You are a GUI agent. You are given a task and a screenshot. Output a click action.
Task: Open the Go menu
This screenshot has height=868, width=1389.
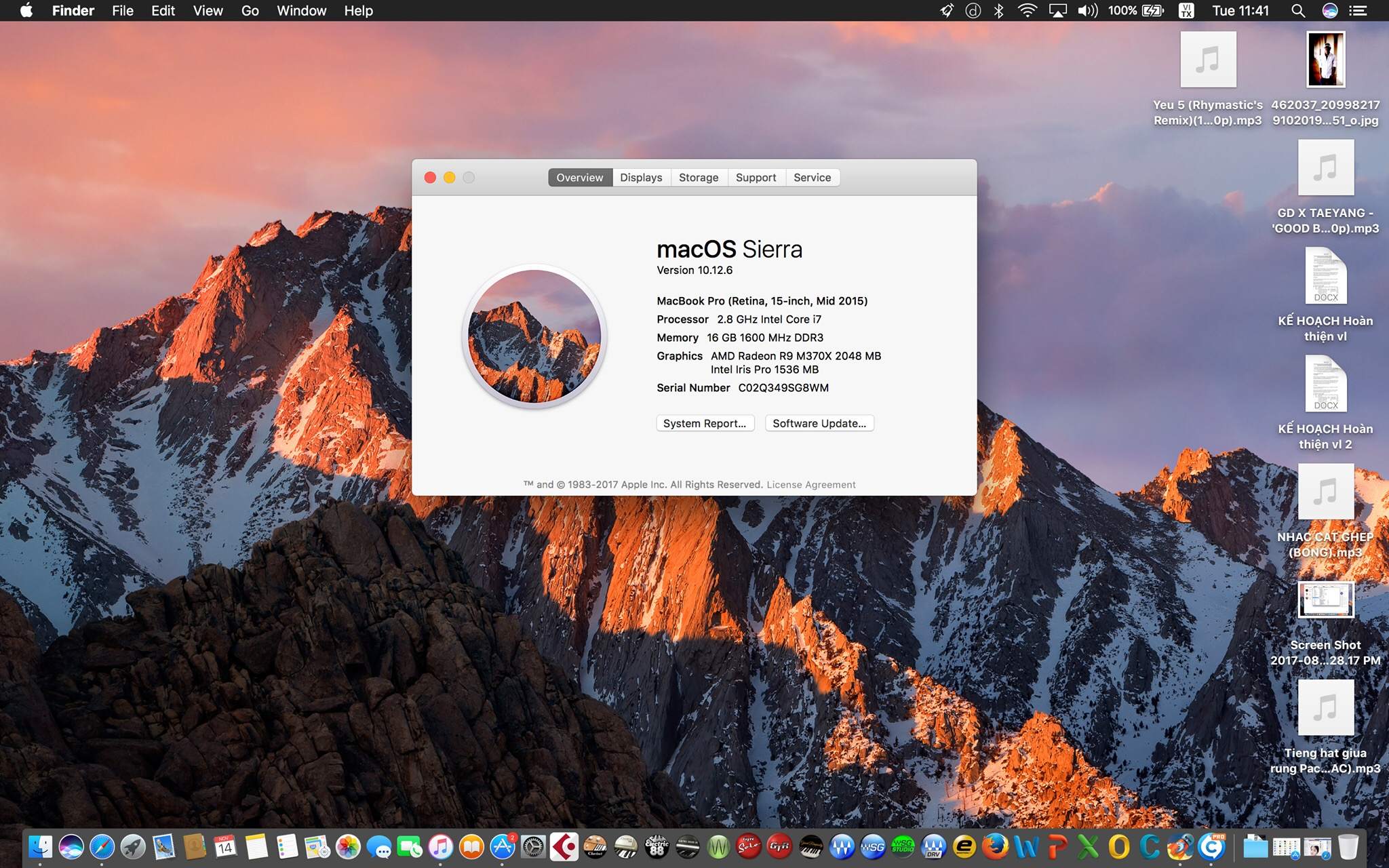[x=250, y=10]
